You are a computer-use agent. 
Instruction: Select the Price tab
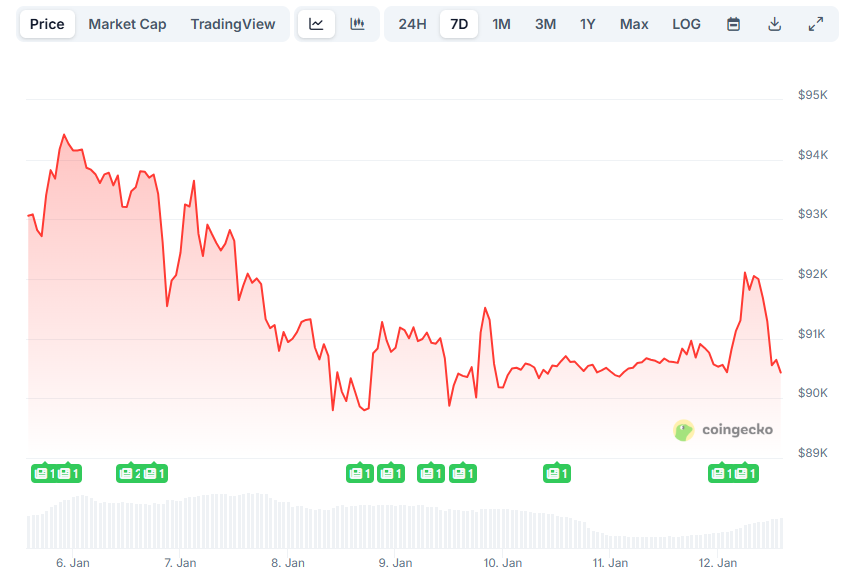pyautogui.click(x=47, y=24)
